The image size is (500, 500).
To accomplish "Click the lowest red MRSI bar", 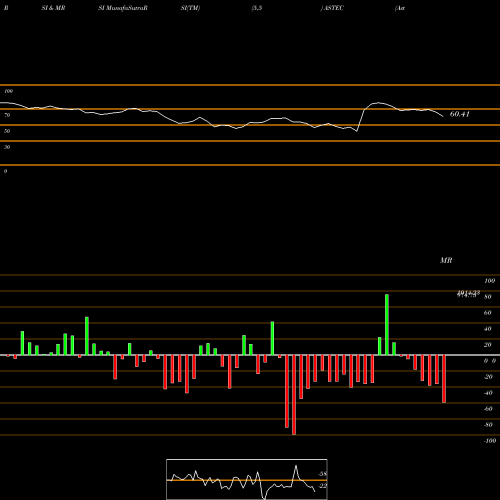I will click(294, 395).
